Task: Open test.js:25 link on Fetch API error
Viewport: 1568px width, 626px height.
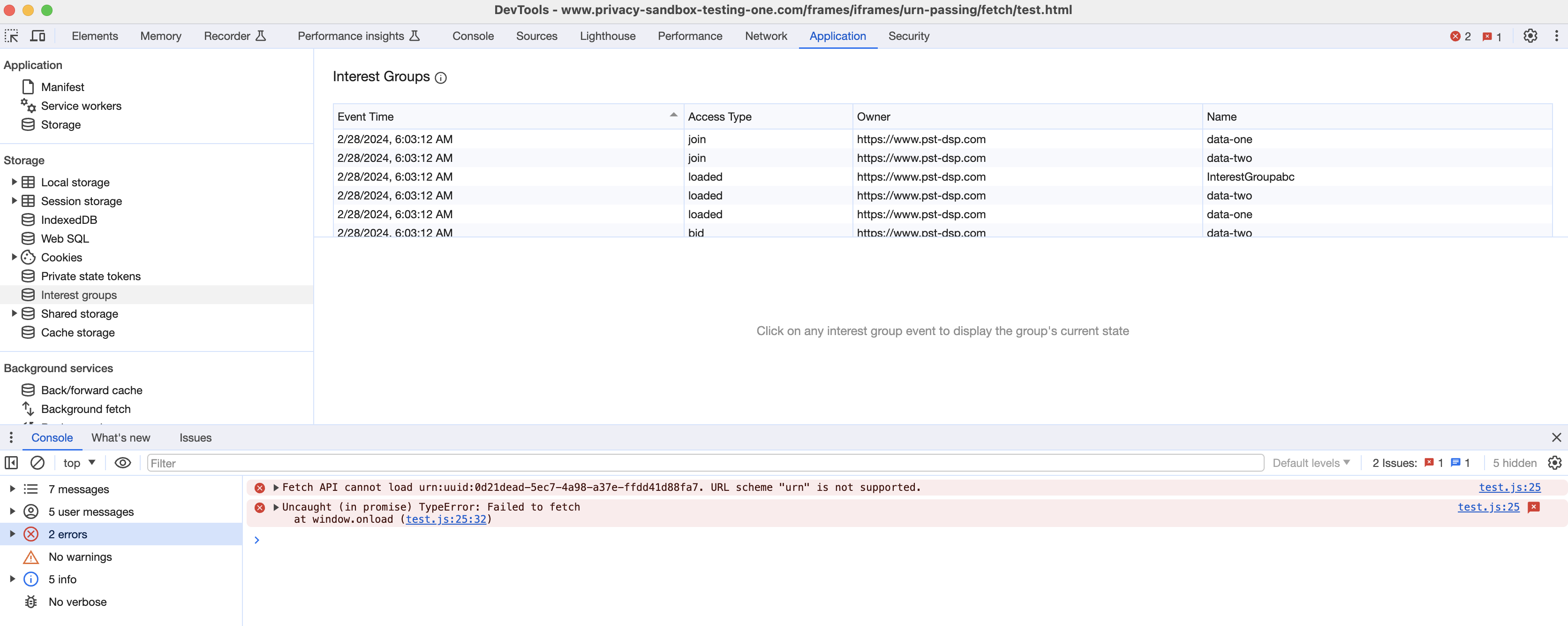Action: pos(1509,487)
